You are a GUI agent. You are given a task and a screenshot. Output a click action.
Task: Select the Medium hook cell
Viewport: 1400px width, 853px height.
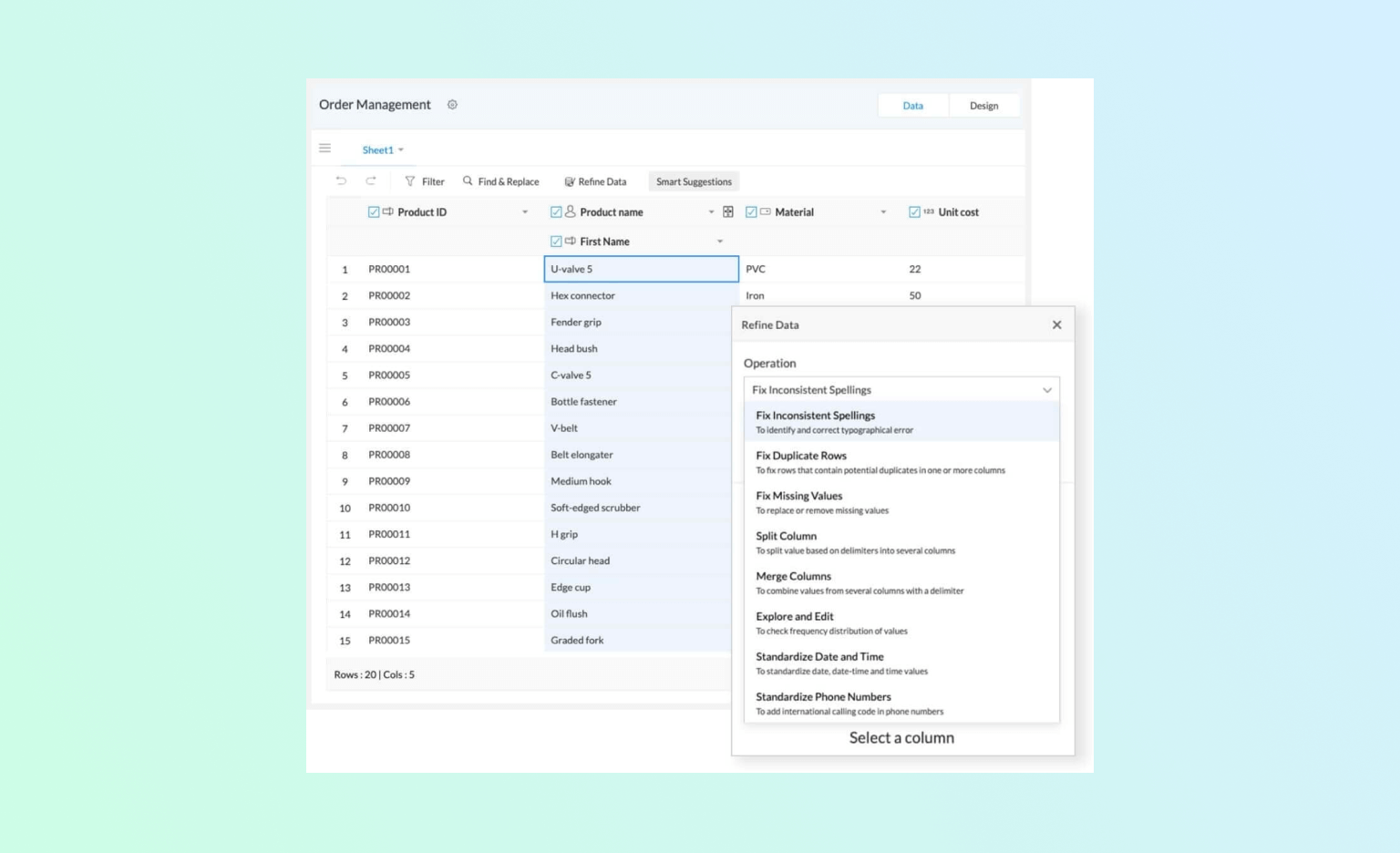[638, 480]
